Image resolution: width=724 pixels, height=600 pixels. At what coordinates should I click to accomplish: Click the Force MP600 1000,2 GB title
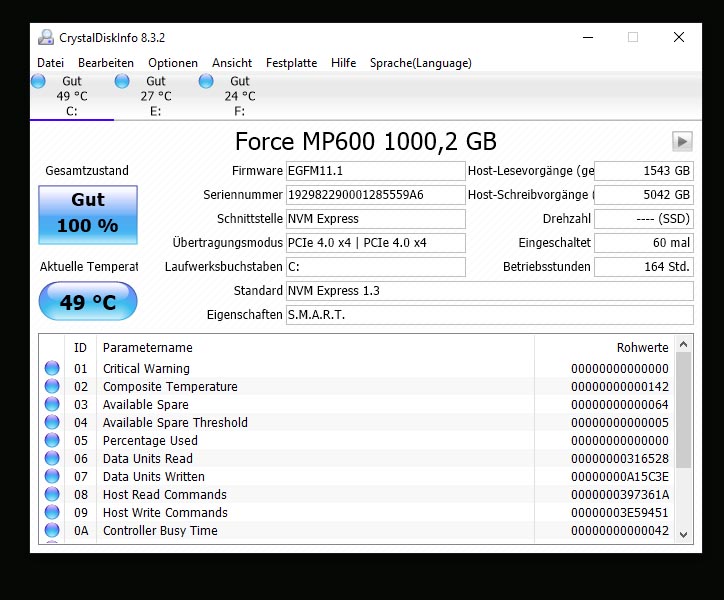pos(366,141)
